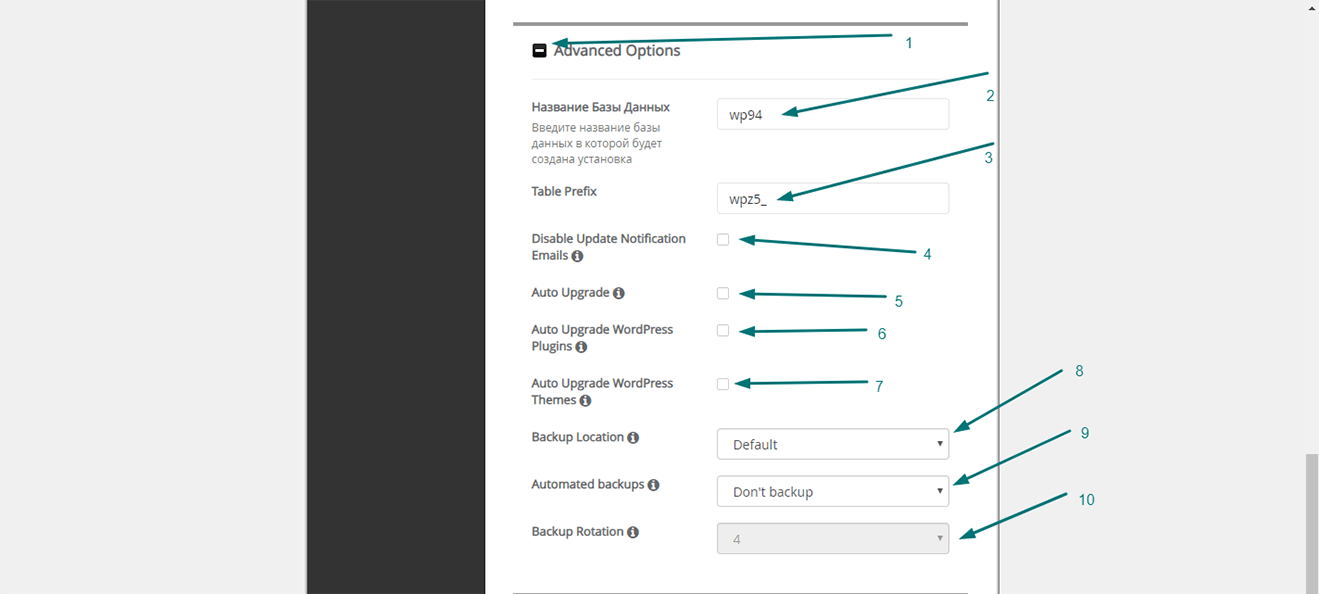The image size is (1319, 594).
Task: Open the Backup Location dropdown
Action: tap(833, 444)
